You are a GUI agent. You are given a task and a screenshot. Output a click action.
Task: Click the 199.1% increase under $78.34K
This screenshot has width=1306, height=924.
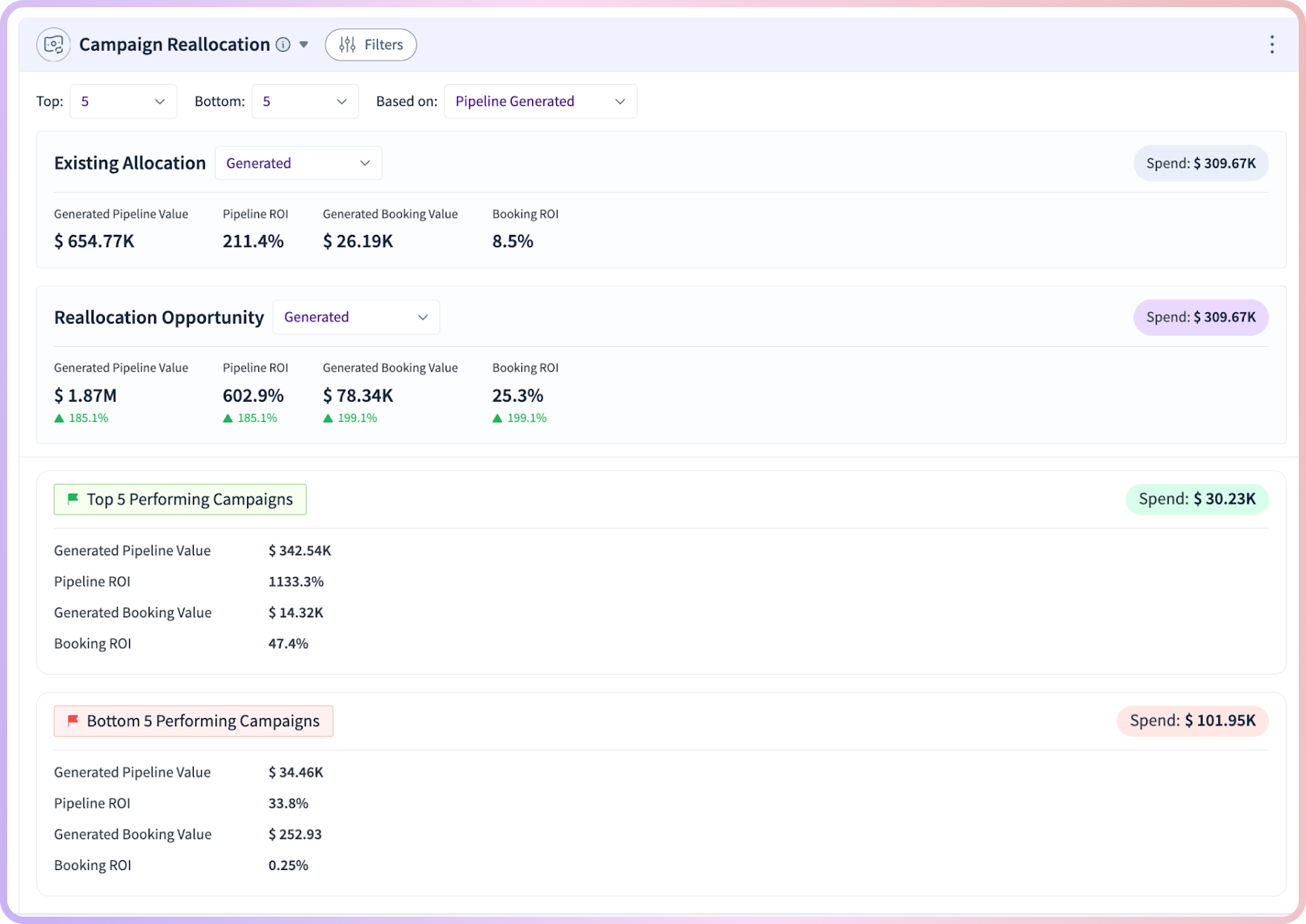click(350, 418)
